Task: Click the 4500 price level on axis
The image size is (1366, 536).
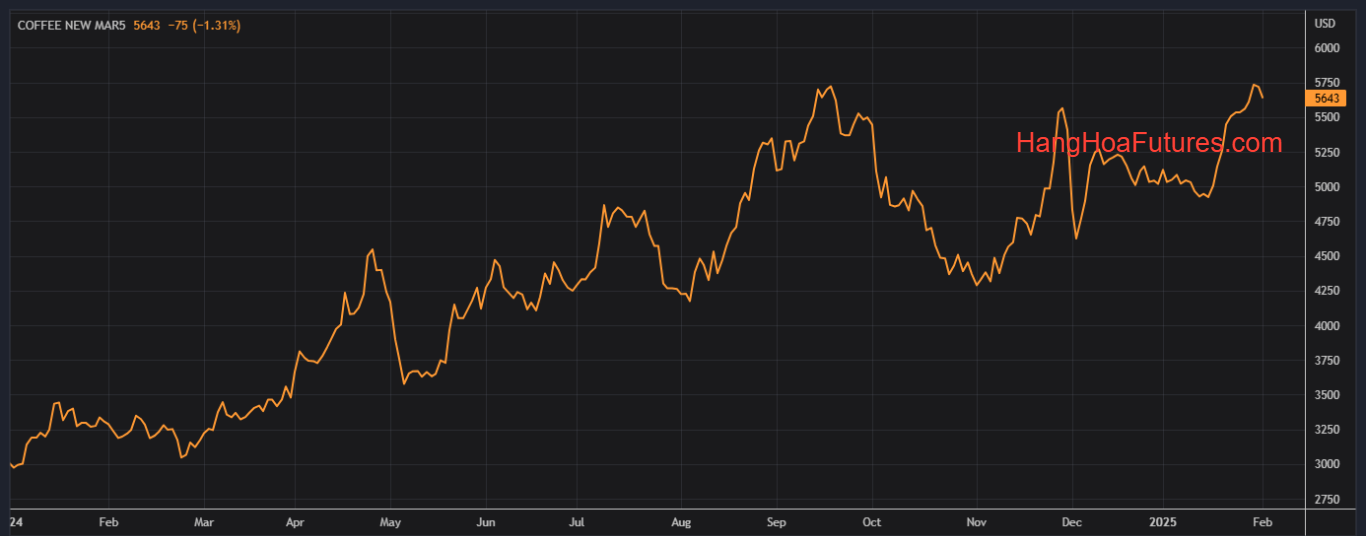Action: (x=1327, y=256)
